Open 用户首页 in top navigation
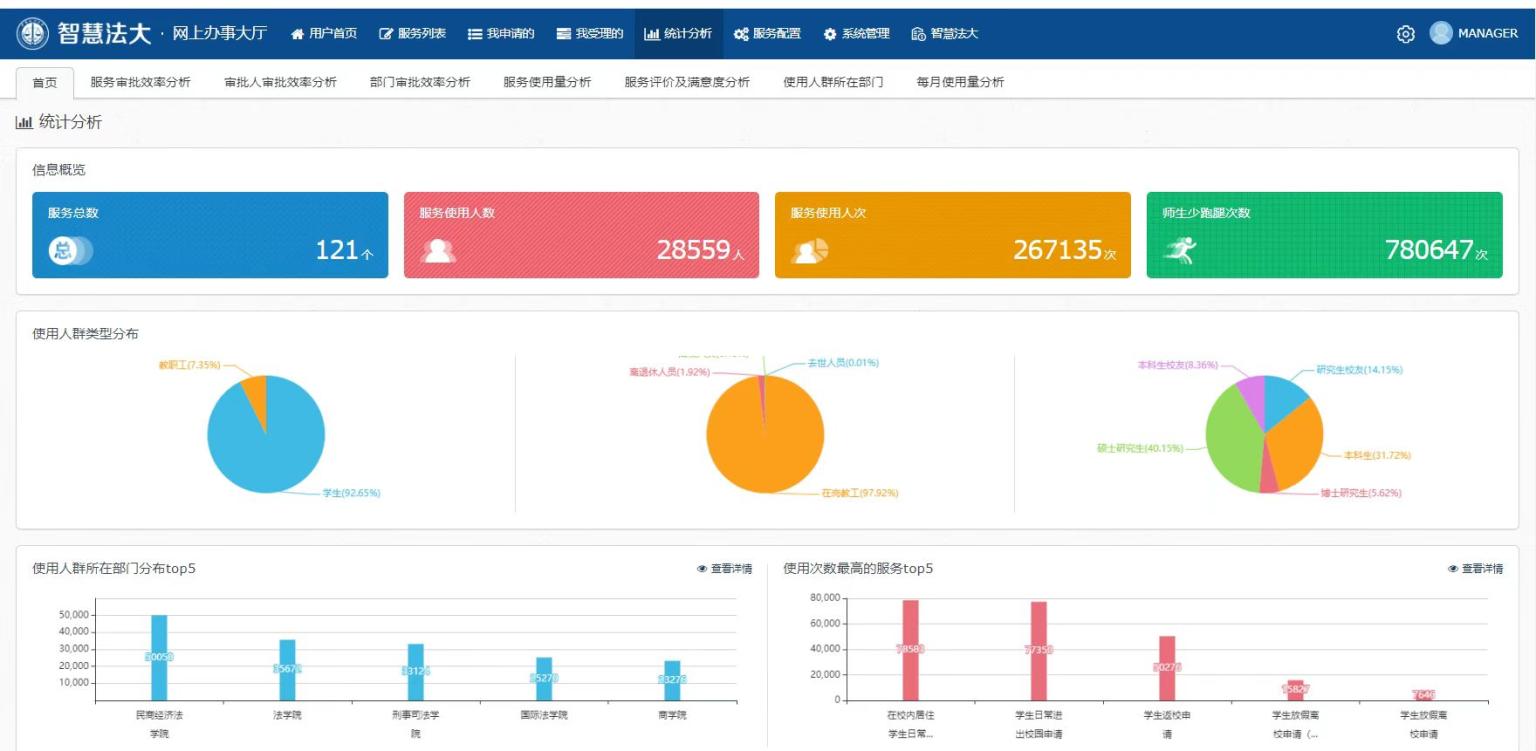 324,34
